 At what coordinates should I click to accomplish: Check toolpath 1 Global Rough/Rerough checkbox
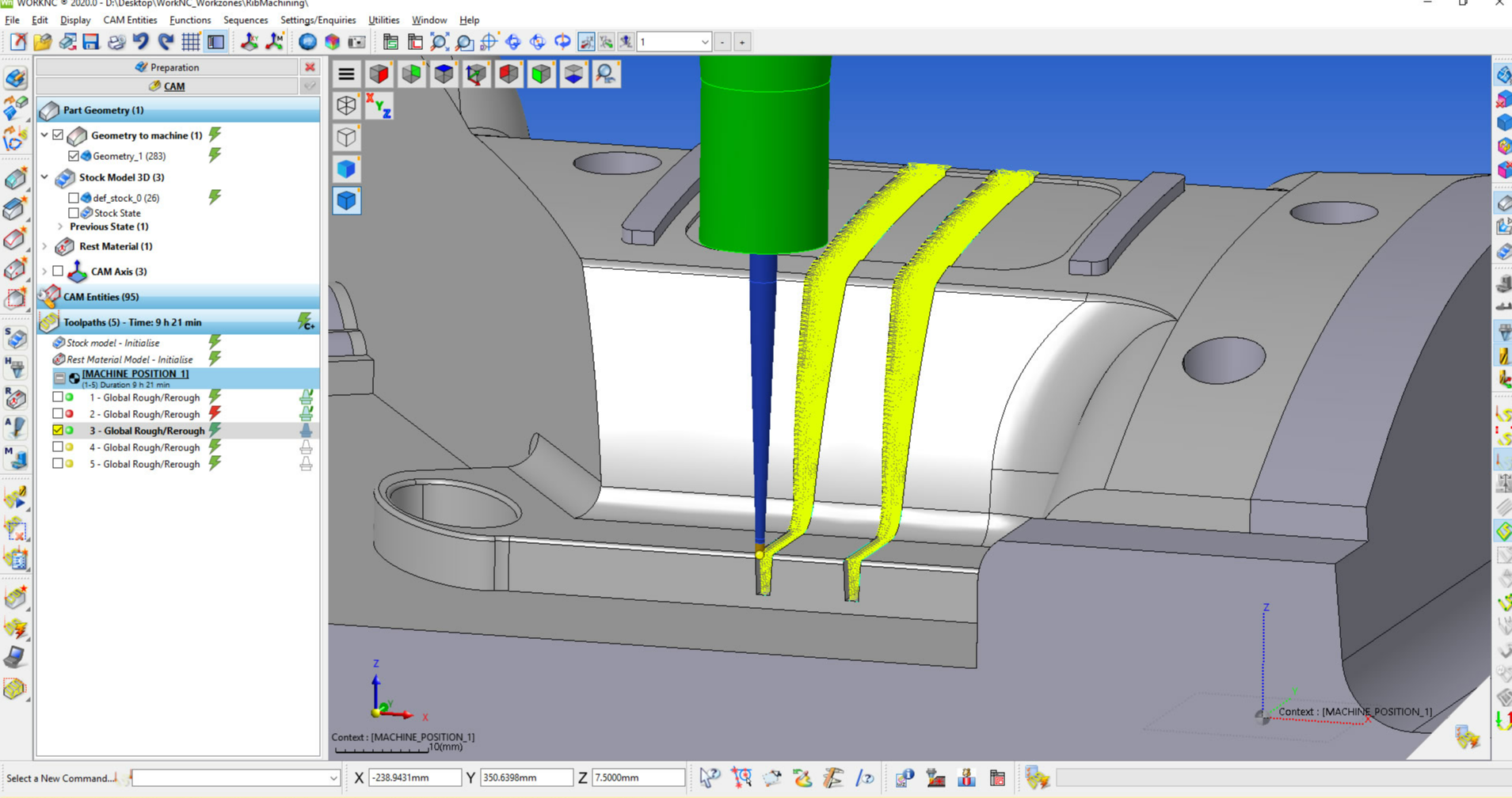pos(58,397)
